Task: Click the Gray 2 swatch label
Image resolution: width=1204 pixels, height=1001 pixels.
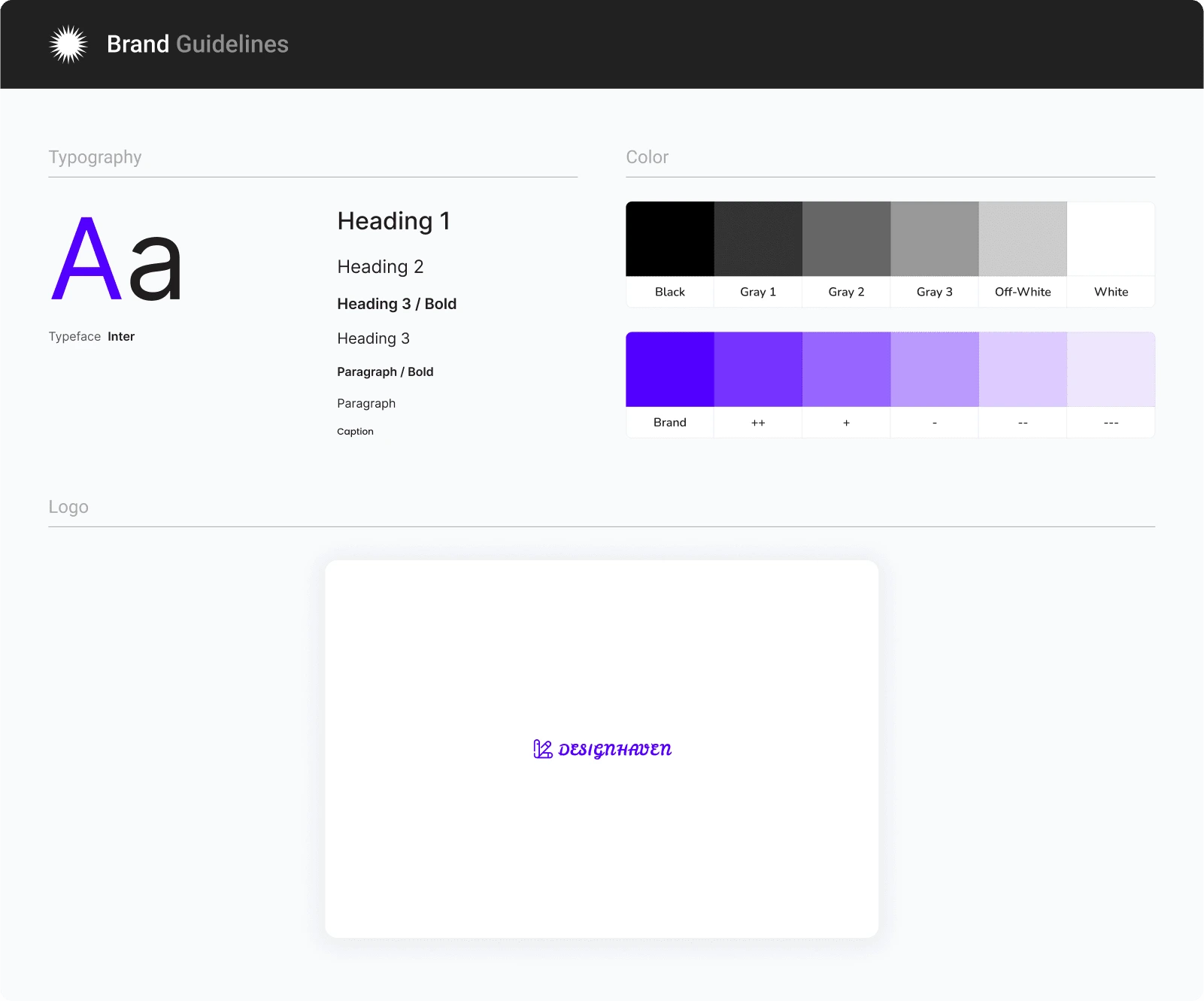Action: point(847,292)
